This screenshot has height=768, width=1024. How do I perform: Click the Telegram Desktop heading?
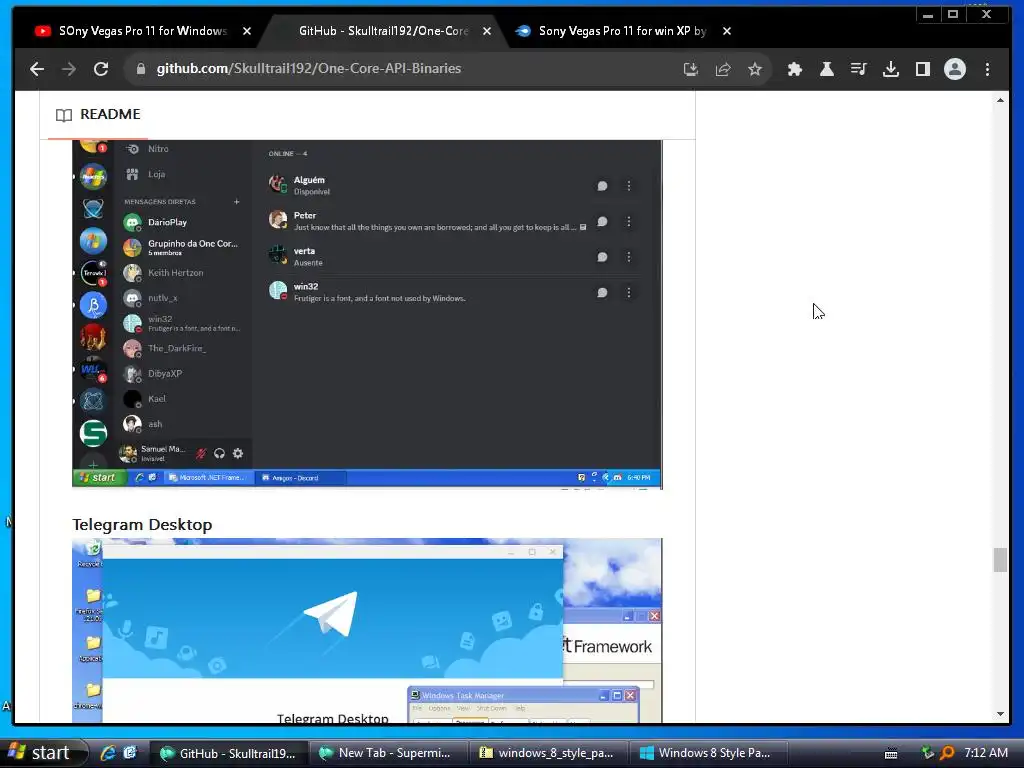[142, 524]
